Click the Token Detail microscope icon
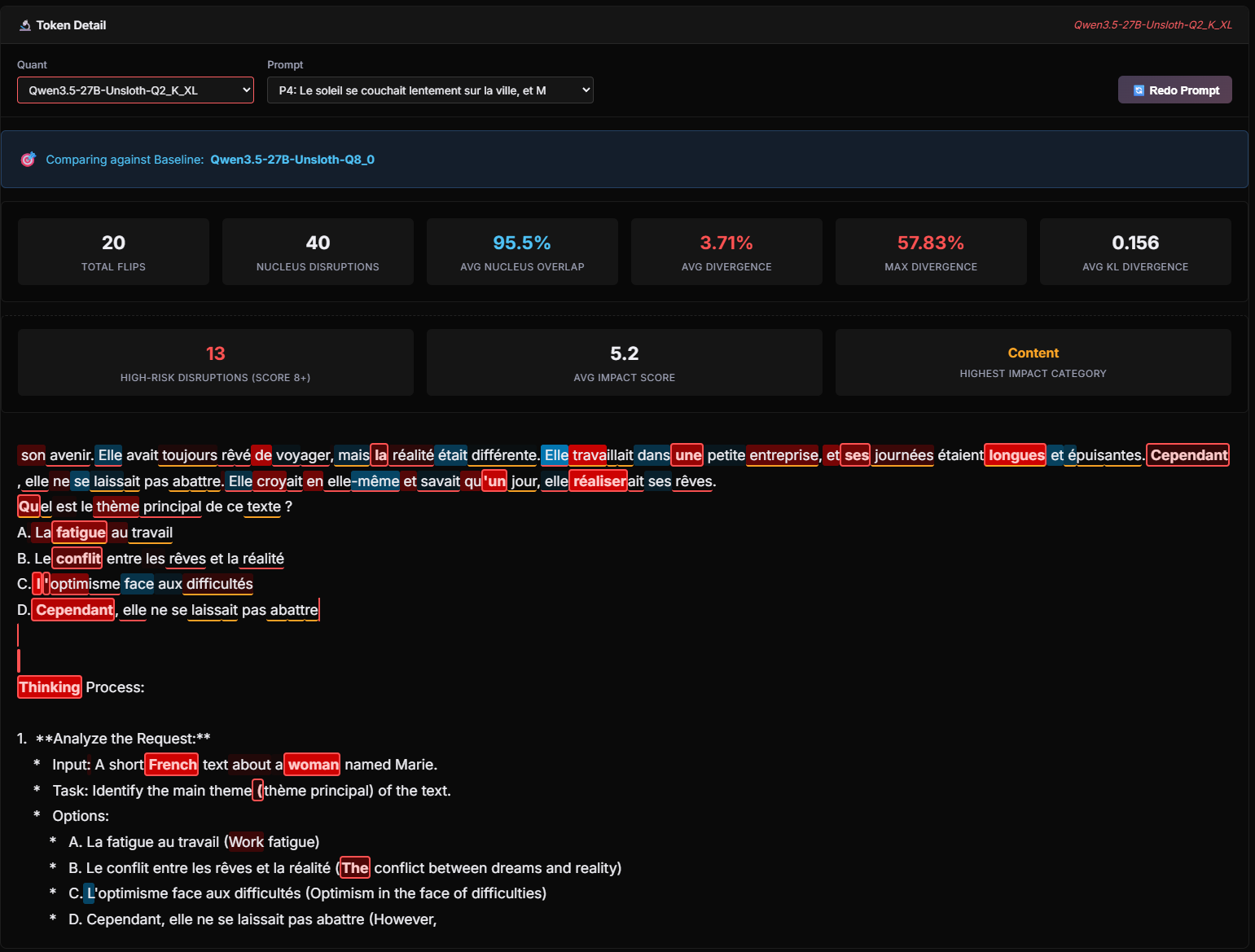Image resolution: width=1255 pixels, height=952 pixels. [x=25, y=25]
